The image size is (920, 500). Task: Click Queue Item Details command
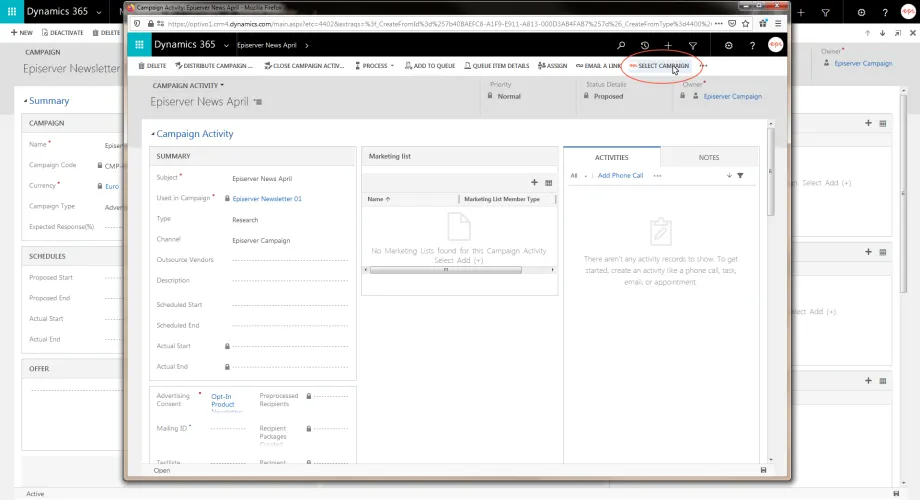click(x=496, y=66)
